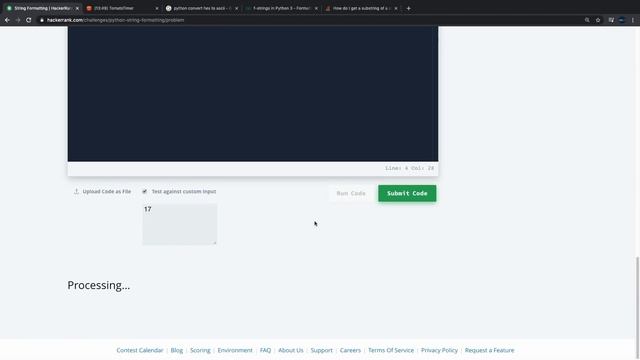The height and width of the screenshot is (360, 640).
Task: Open the Chrome profile avatar
Action: pyautogui.click(x=622, y=20)
